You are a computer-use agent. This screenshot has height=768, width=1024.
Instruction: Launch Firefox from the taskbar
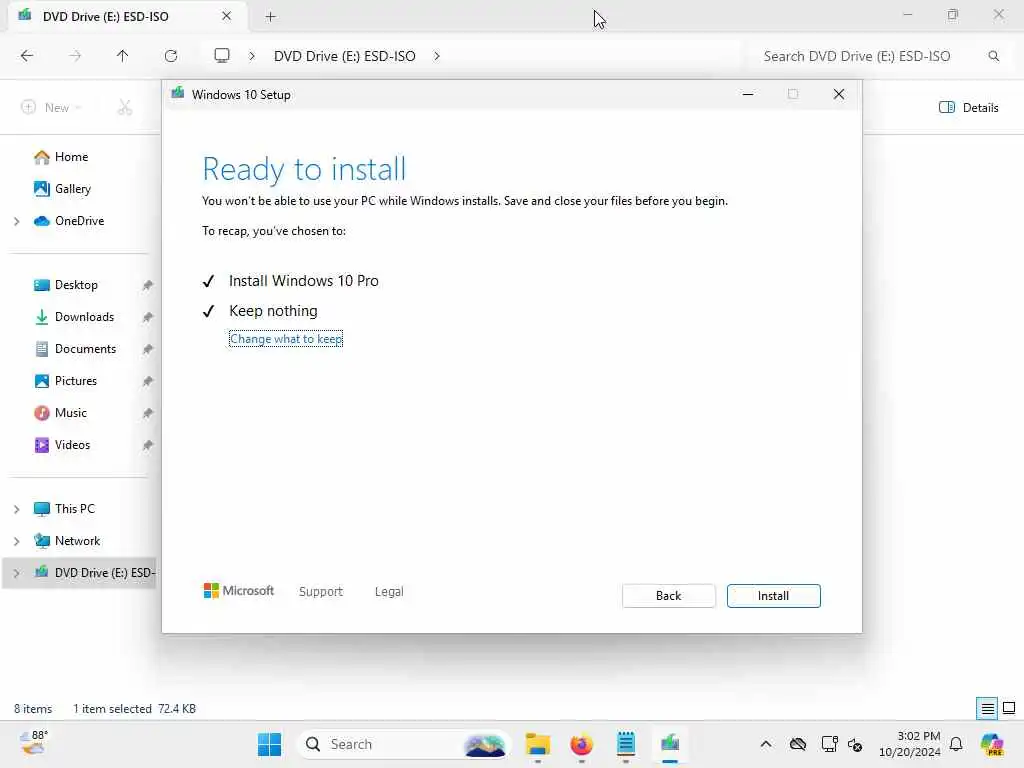click(x=581, y=744)
